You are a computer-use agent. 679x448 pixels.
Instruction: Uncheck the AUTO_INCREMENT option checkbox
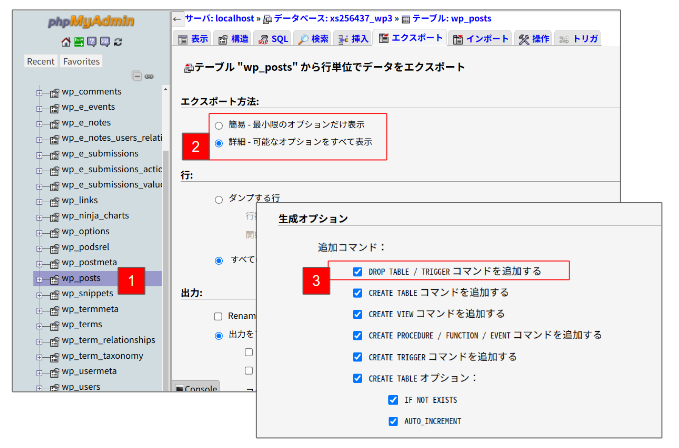tap(393, 420)
